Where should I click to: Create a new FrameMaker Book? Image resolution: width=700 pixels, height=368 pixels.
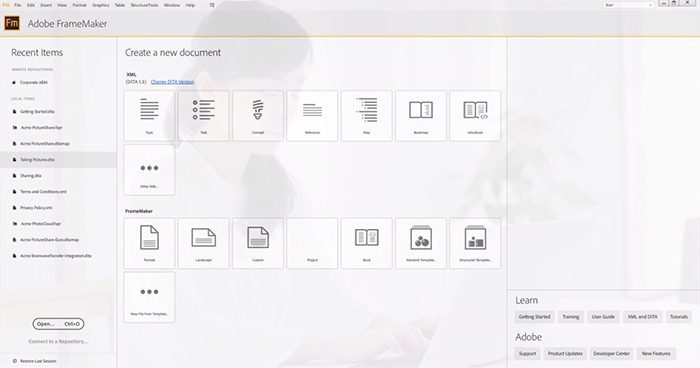pyautogui.click(x=367, y=243)
